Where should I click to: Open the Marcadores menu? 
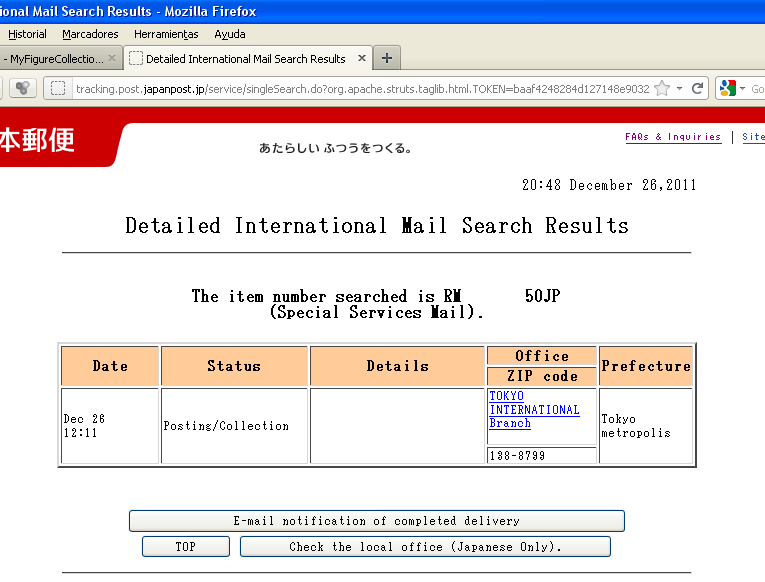(x=90, y=34)
